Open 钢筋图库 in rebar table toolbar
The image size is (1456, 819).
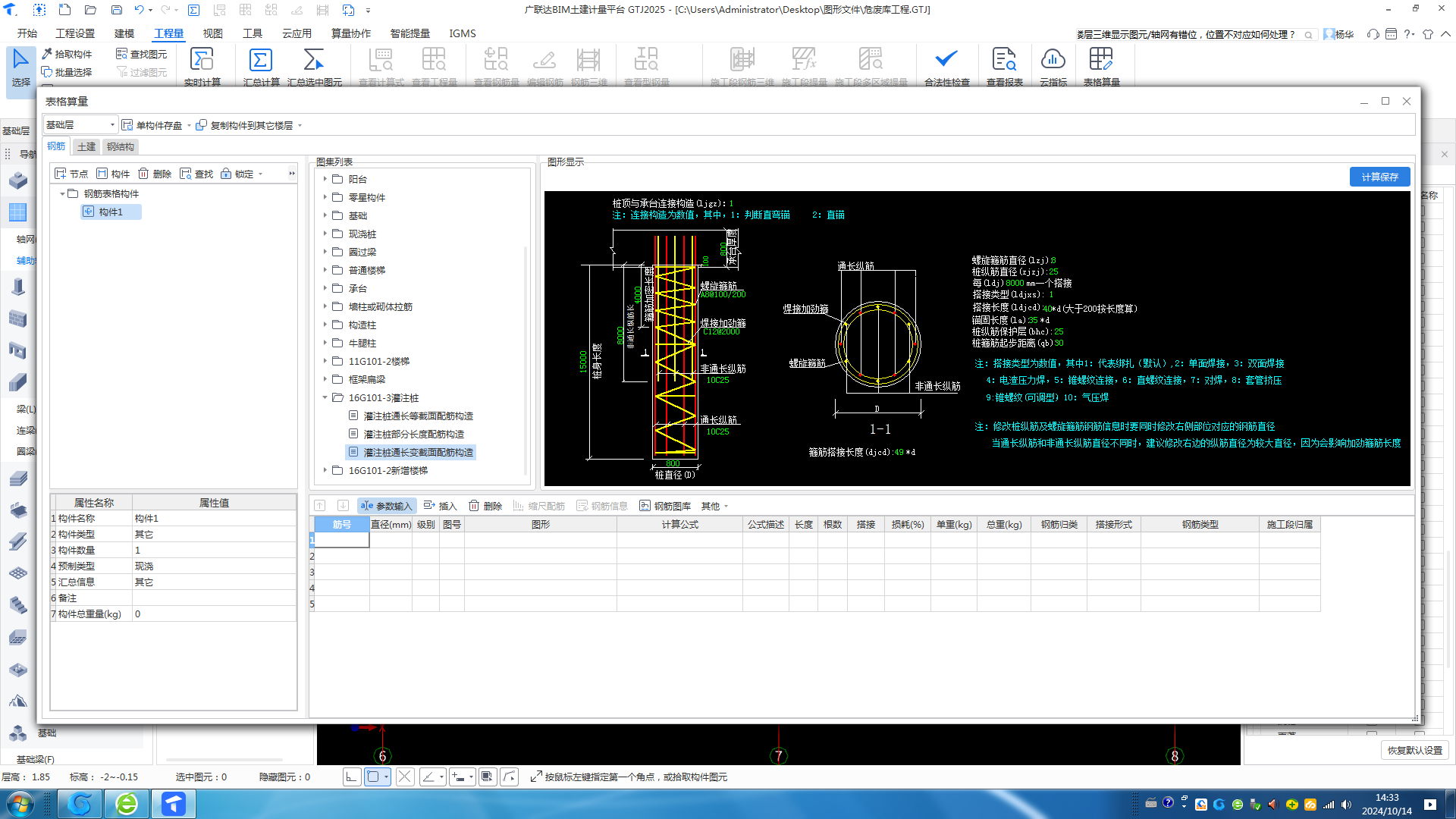665,506
